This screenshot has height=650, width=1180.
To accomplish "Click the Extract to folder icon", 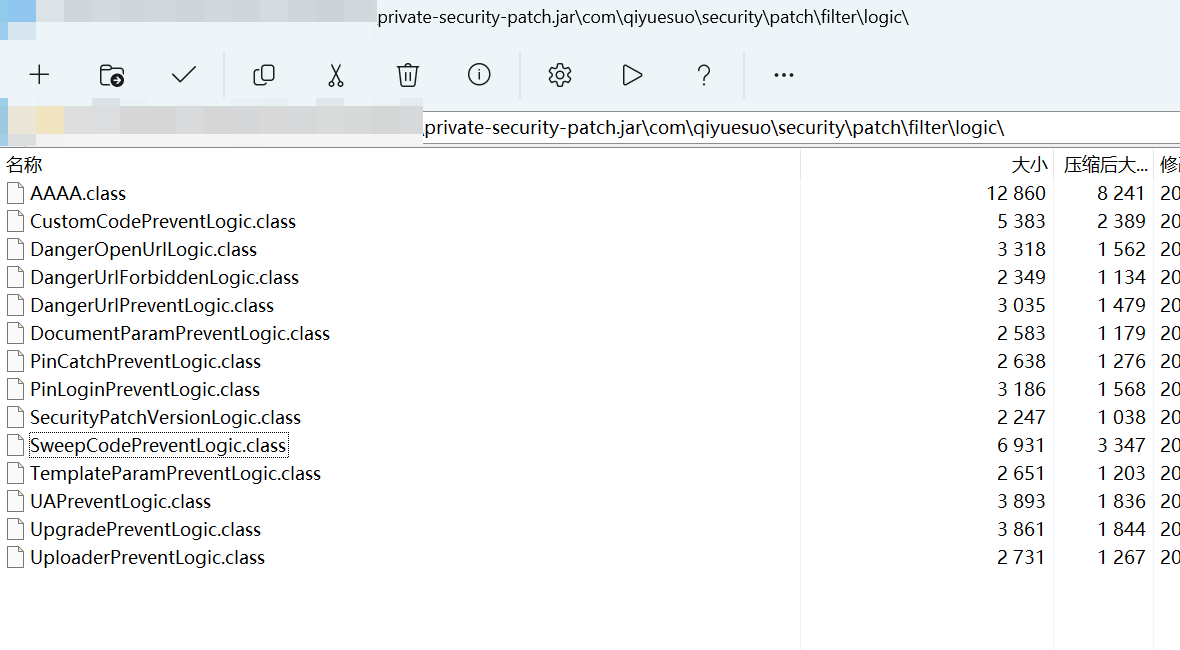I will 111,75.
